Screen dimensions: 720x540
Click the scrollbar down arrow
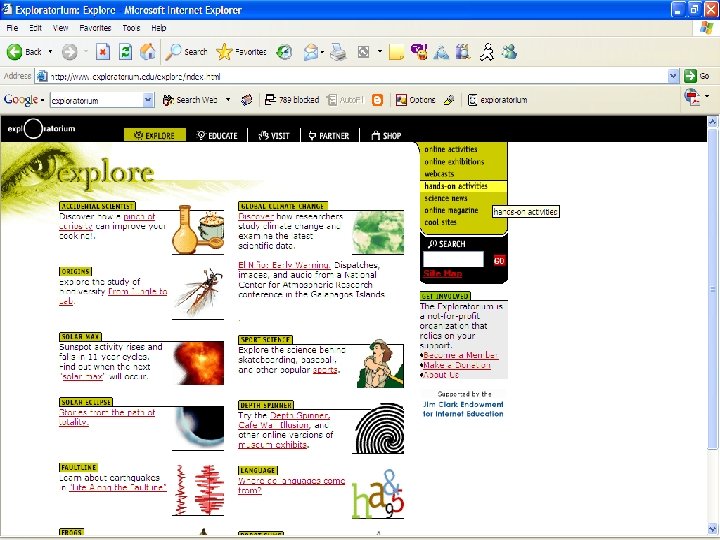(713, 529)
